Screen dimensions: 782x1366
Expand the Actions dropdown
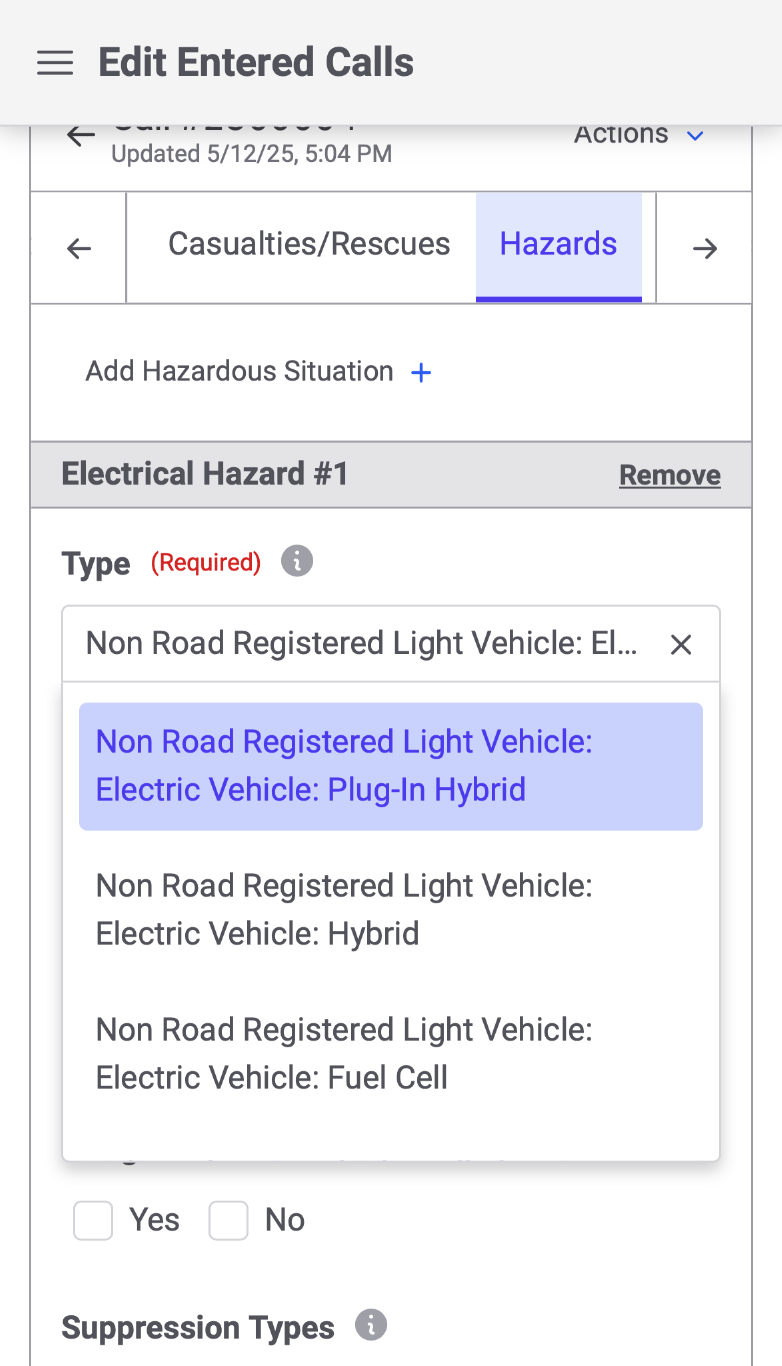(639, 135)
